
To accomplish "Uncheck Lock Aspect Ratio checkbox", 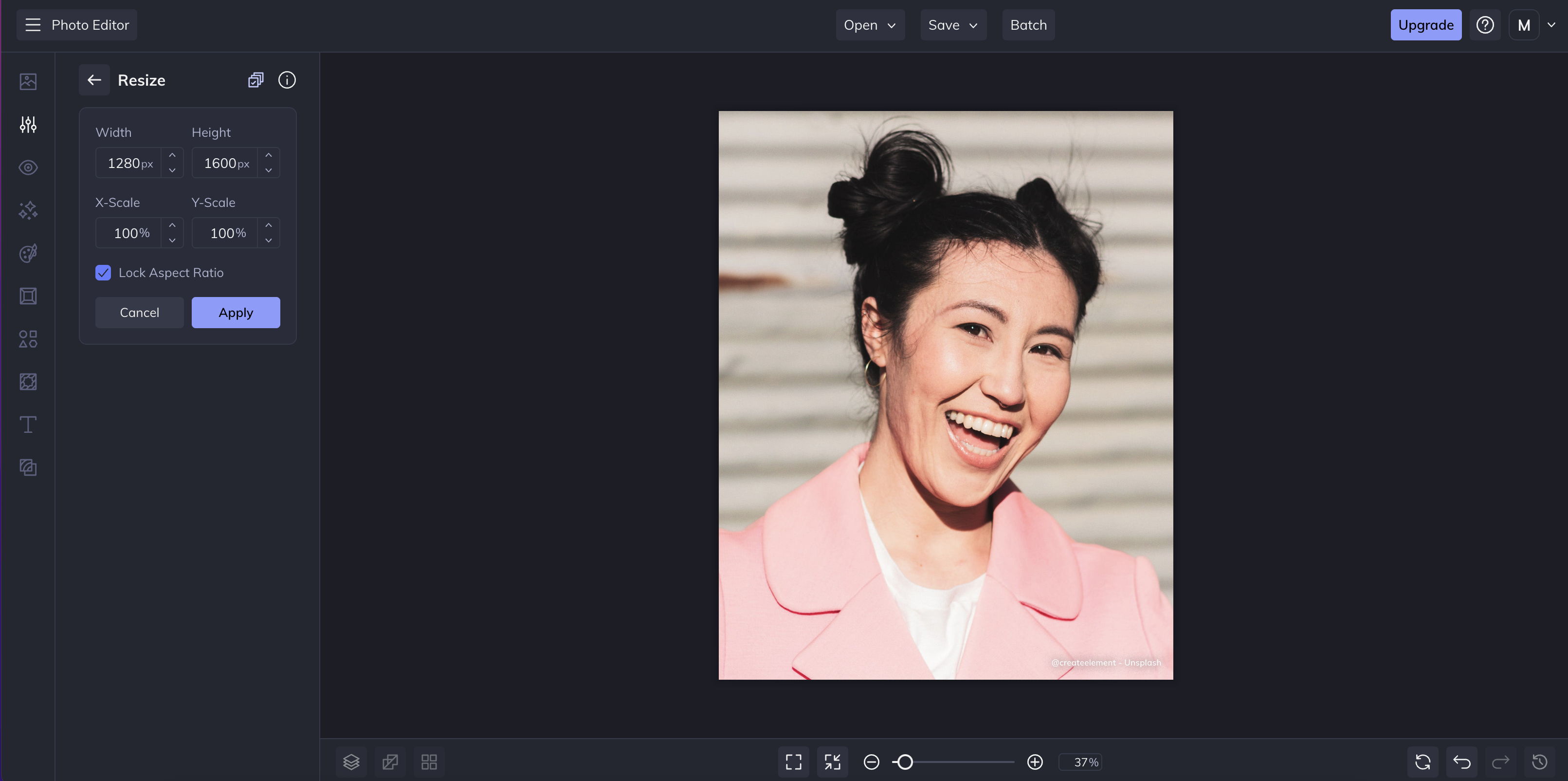I will pos(104,273).
